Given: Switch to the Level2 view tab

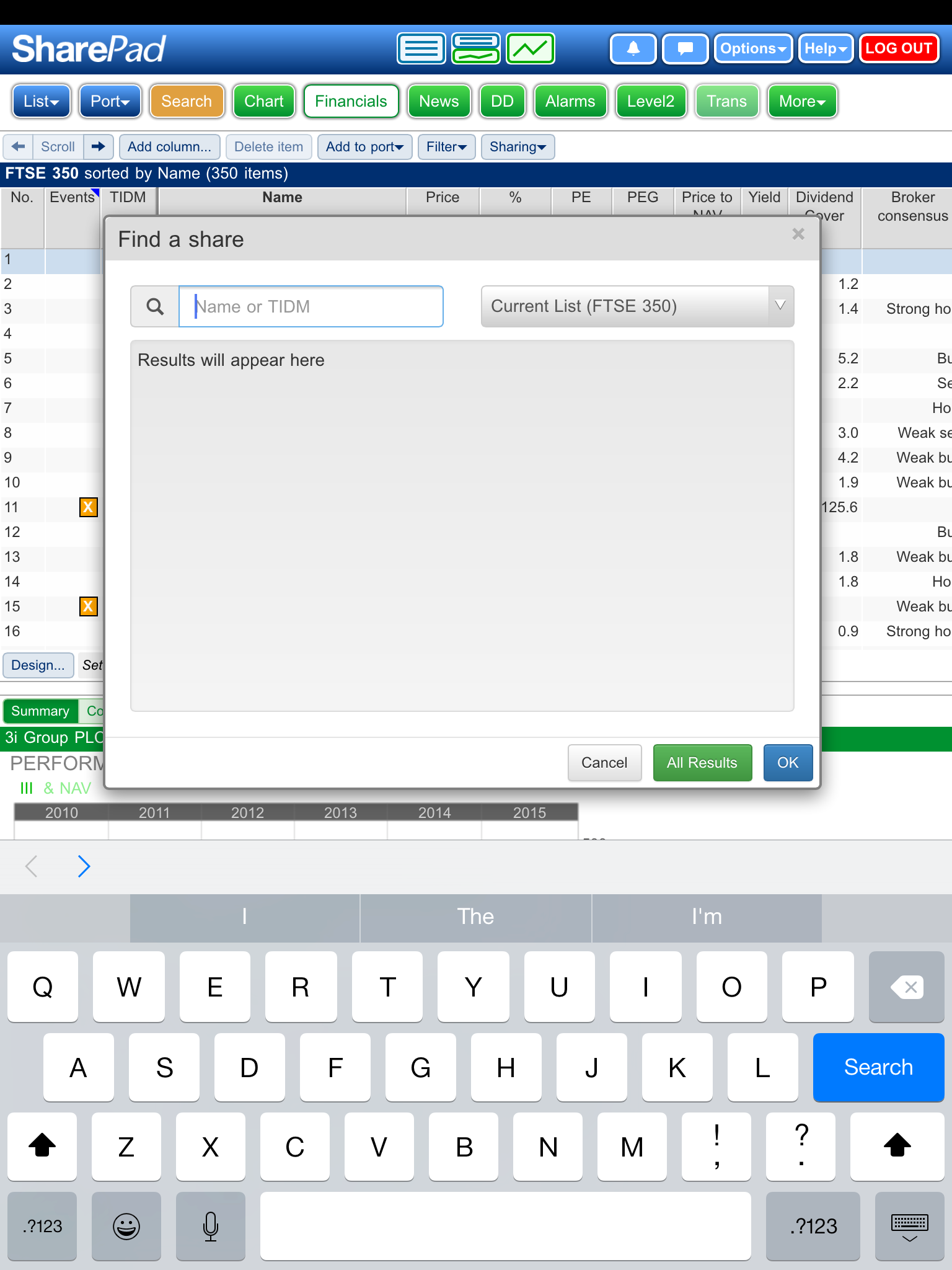Looking at the screenshot, I should [650, 101].
